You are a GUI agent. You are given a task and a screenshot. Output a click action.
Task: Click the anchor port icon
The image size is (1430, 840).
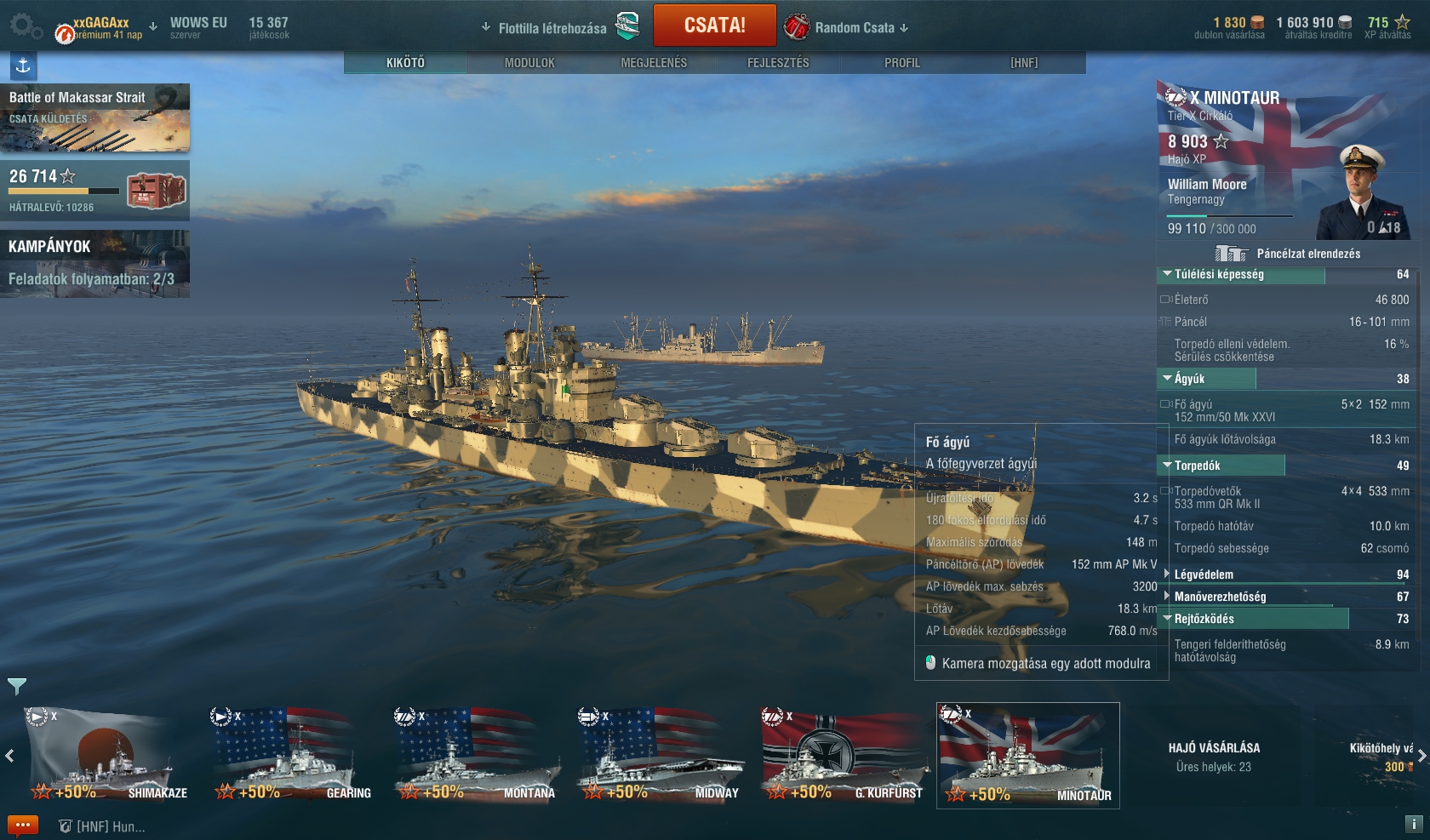24,66
